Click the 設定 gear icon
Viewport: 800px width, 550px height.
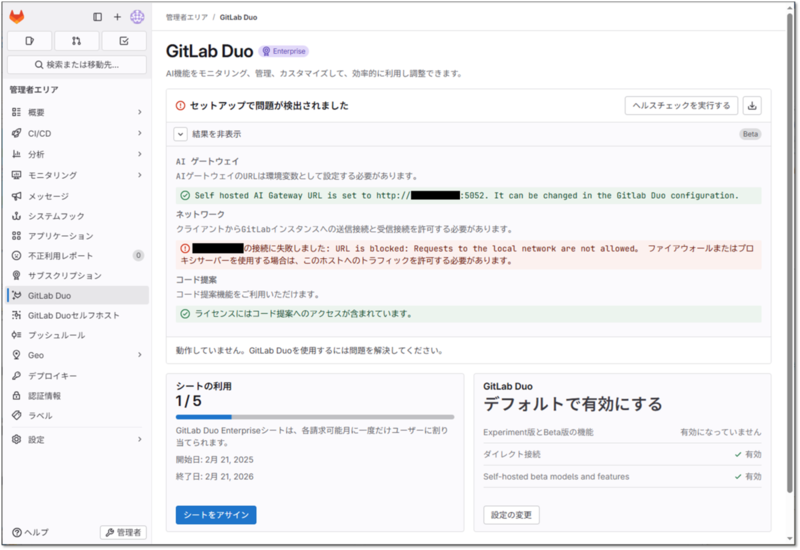16,439
